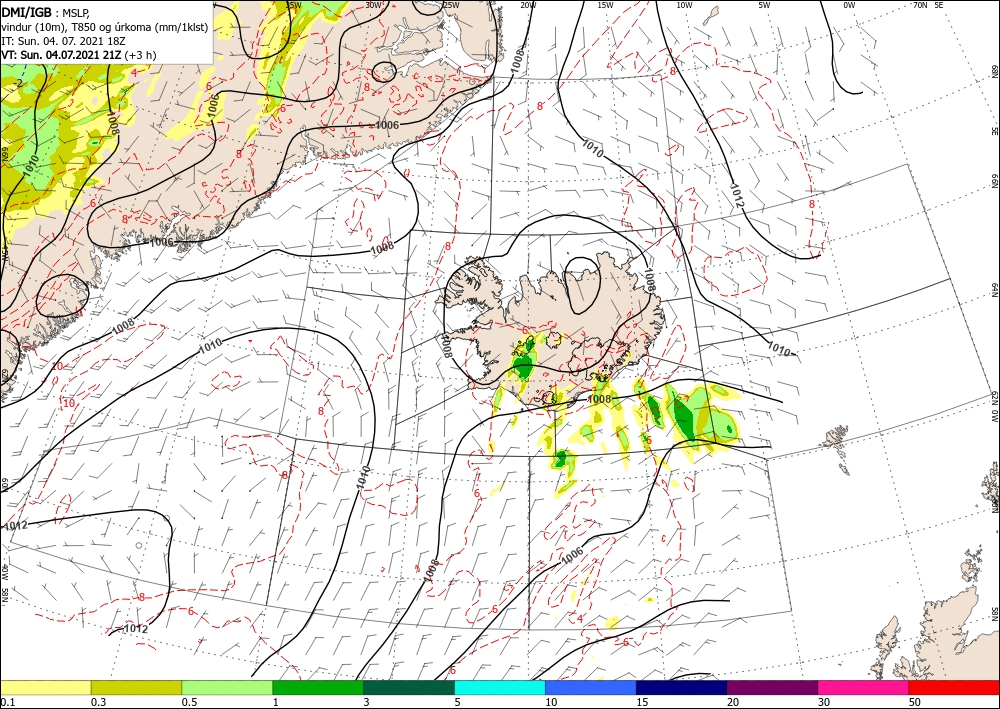Image resolution: width=1000 pixels, height=709 pixels.
Task: Click the '30' legend value
Action: tap(825, 702)
